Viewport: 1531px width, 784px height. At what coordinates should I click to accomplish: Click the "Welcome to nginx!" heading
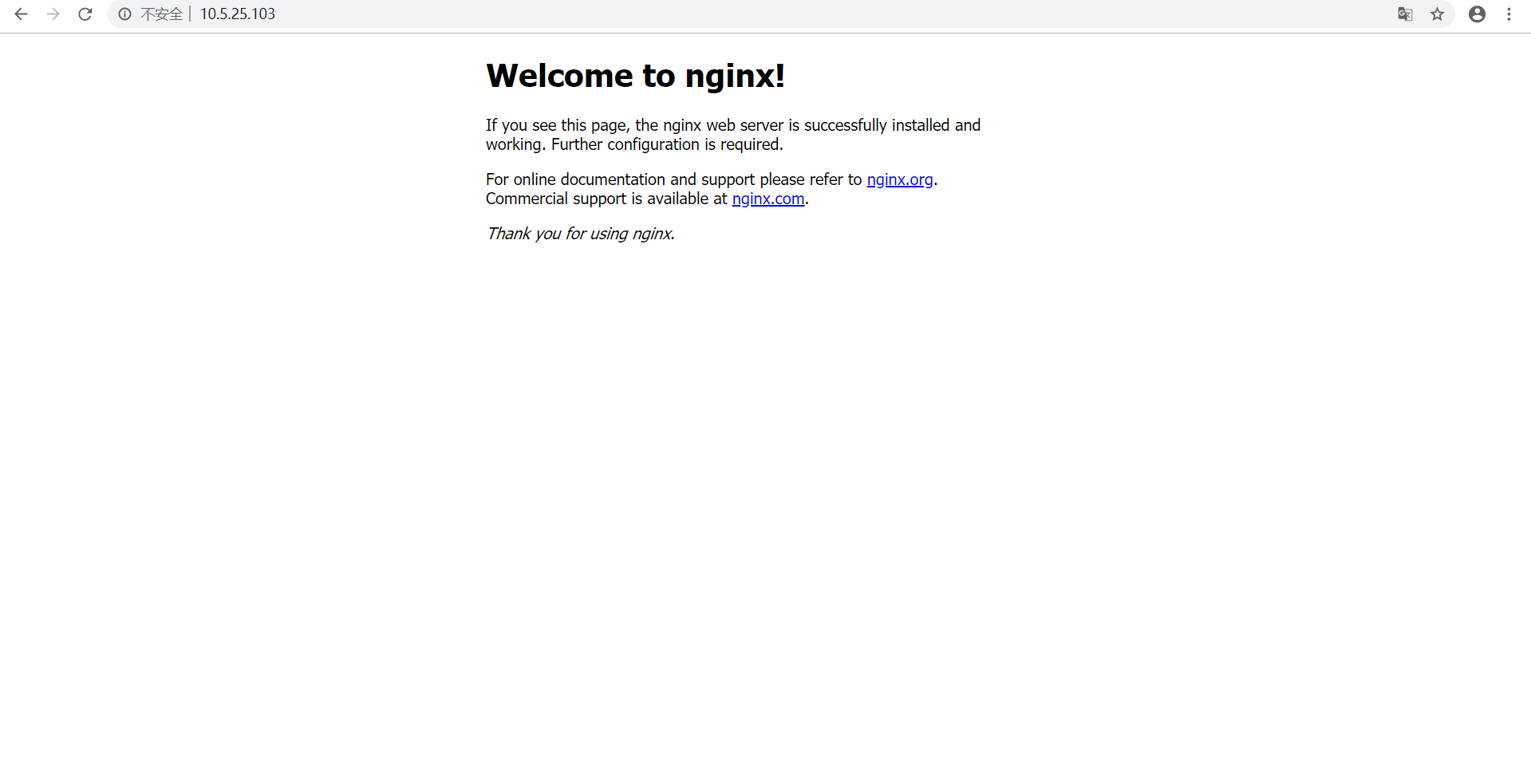pos(636,76)
